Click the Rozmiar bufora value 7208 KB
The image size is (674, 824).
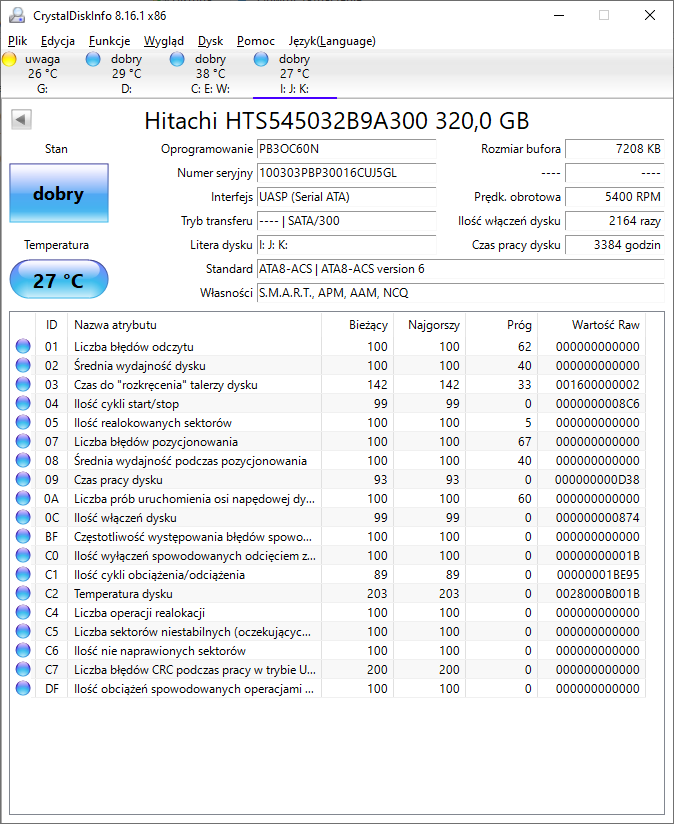(x=615, y=149)
